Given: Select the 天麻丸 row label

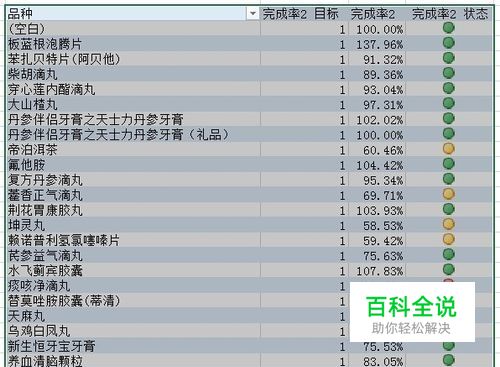Looking at the screenshot, I should coord(26,316).
